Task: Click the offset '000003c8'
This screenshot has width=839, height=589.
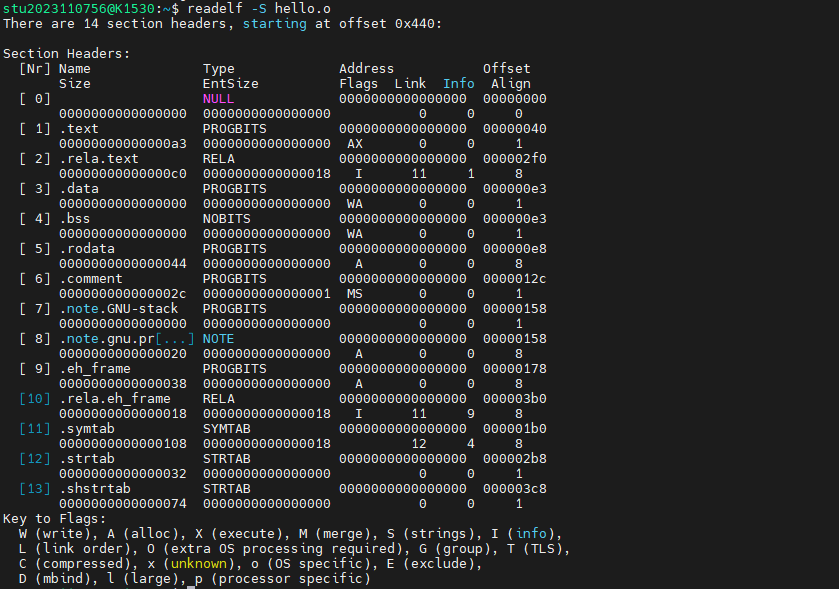Action: point(515,488)
